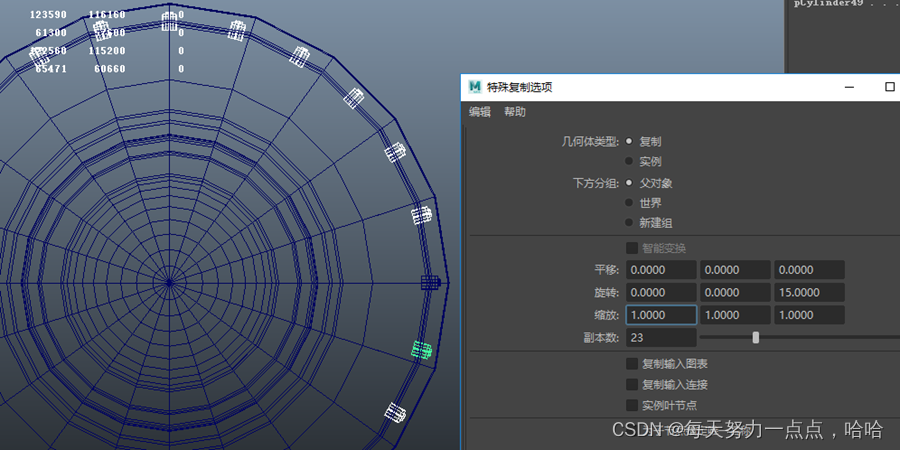Click the Maya logo icon in title bar
The height and width of the screenshot is (450, 900).
(x=475, y=87)
